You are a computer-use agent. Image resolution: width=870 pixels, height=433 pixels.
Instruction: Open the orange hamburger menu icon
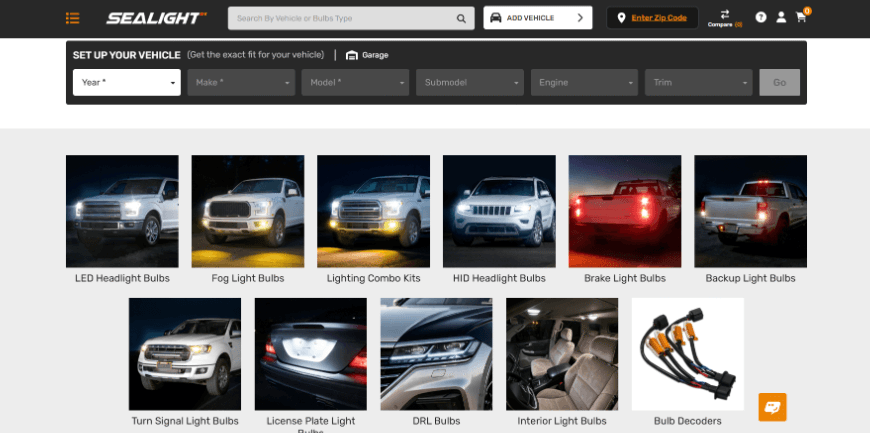[x=72, y=18]
